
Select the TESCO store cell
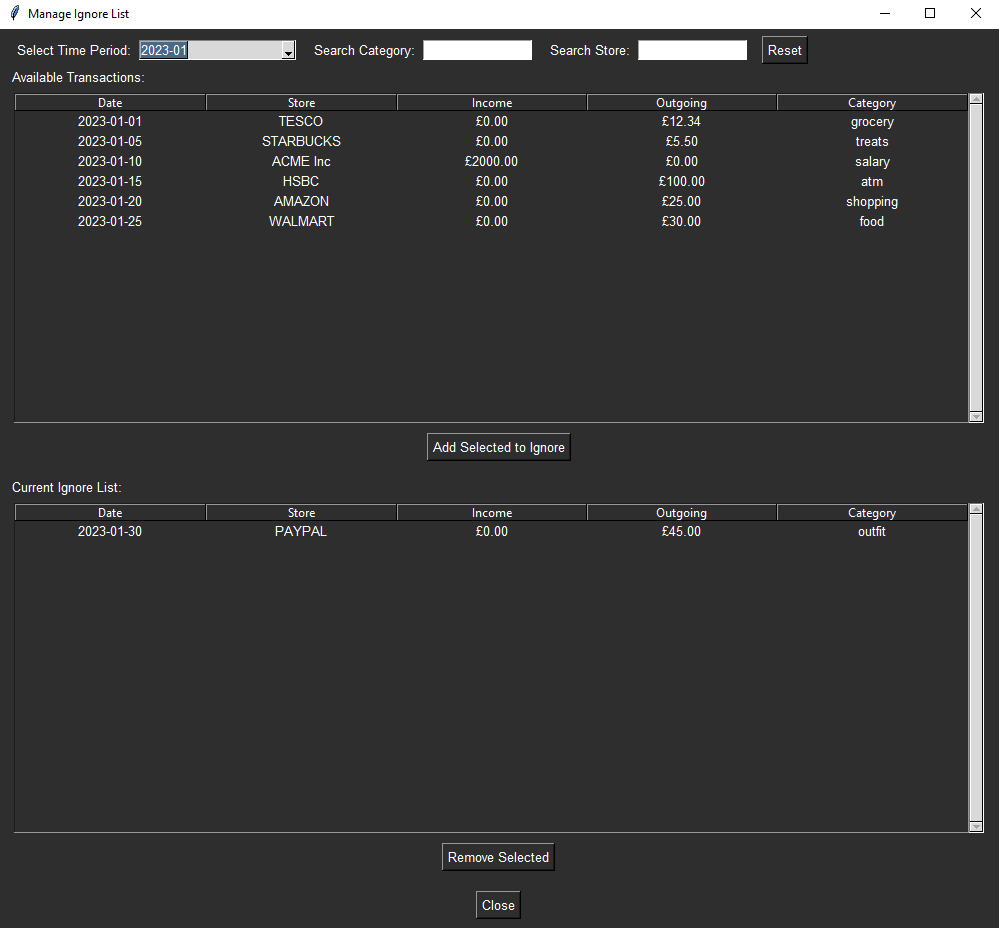tap(301, 121)
